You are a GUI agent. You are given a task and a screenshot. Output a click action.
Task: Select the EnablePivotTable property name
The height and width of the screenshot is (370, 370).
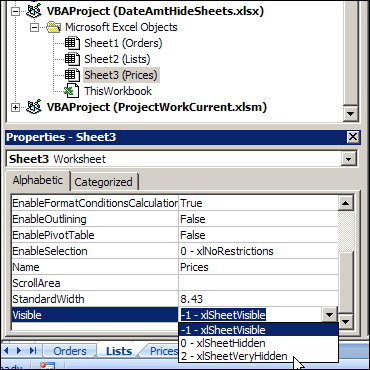click(95, 235)
